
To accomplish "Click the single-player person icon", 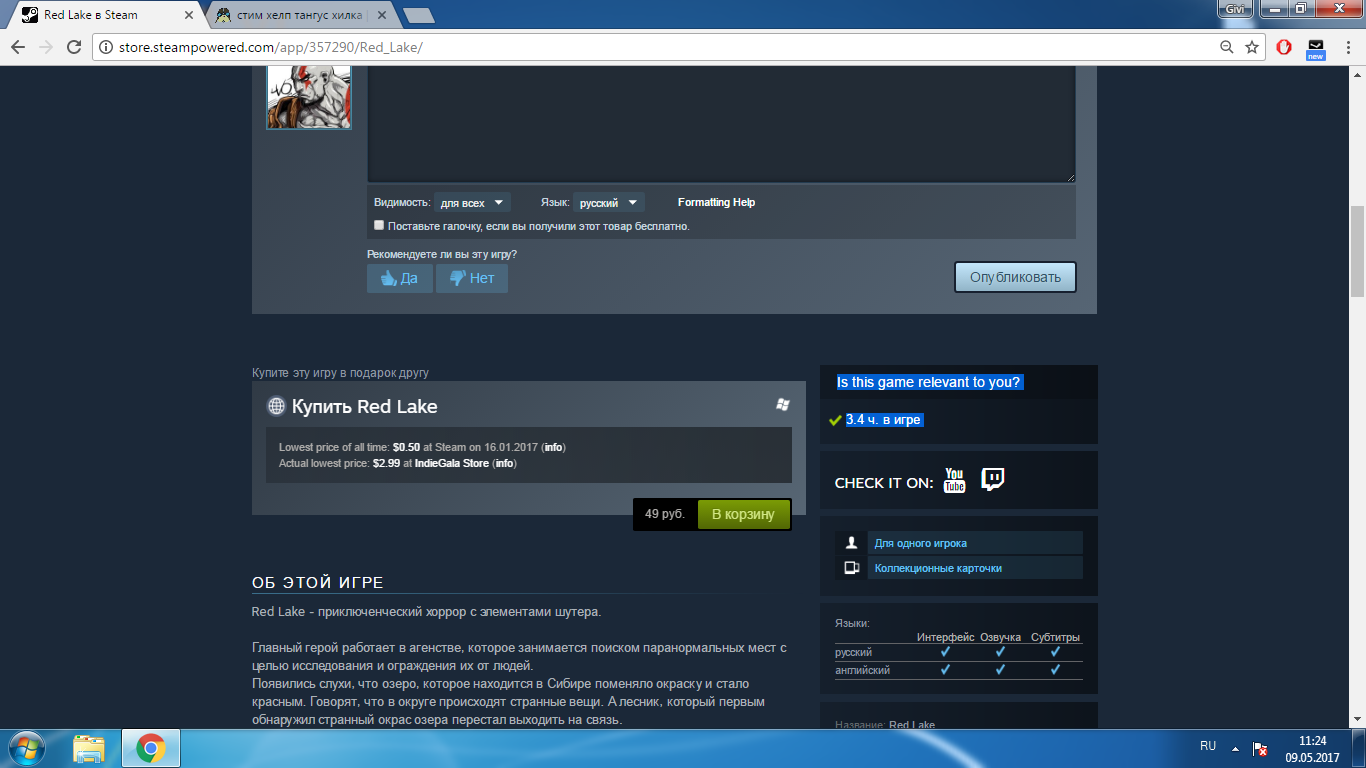I will [x=852, y=543].
